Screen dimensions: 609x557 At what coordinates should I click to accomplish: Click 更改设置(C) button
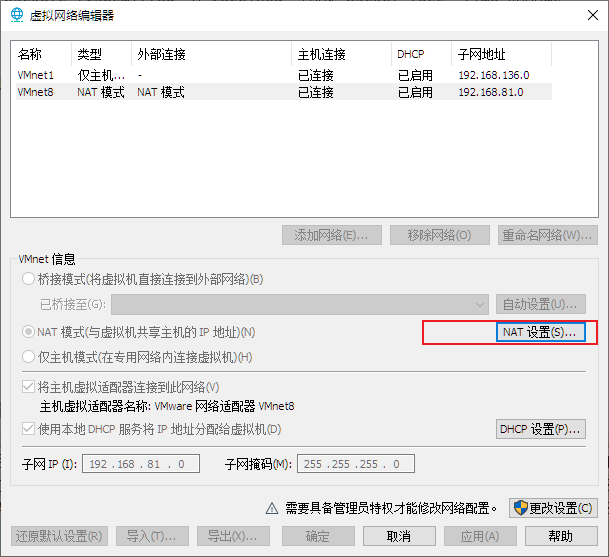tap(553, 508)
